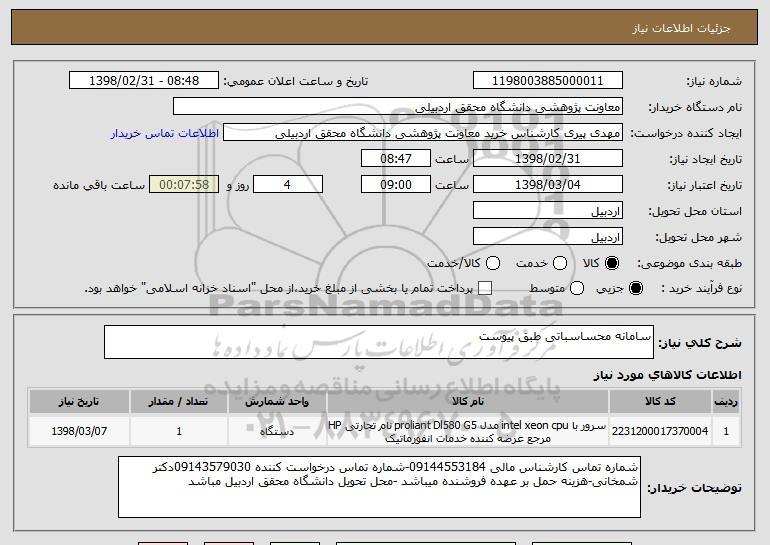Click the ردیف column header
Viewport: 770px width, 545px height.
coord(726,402)
